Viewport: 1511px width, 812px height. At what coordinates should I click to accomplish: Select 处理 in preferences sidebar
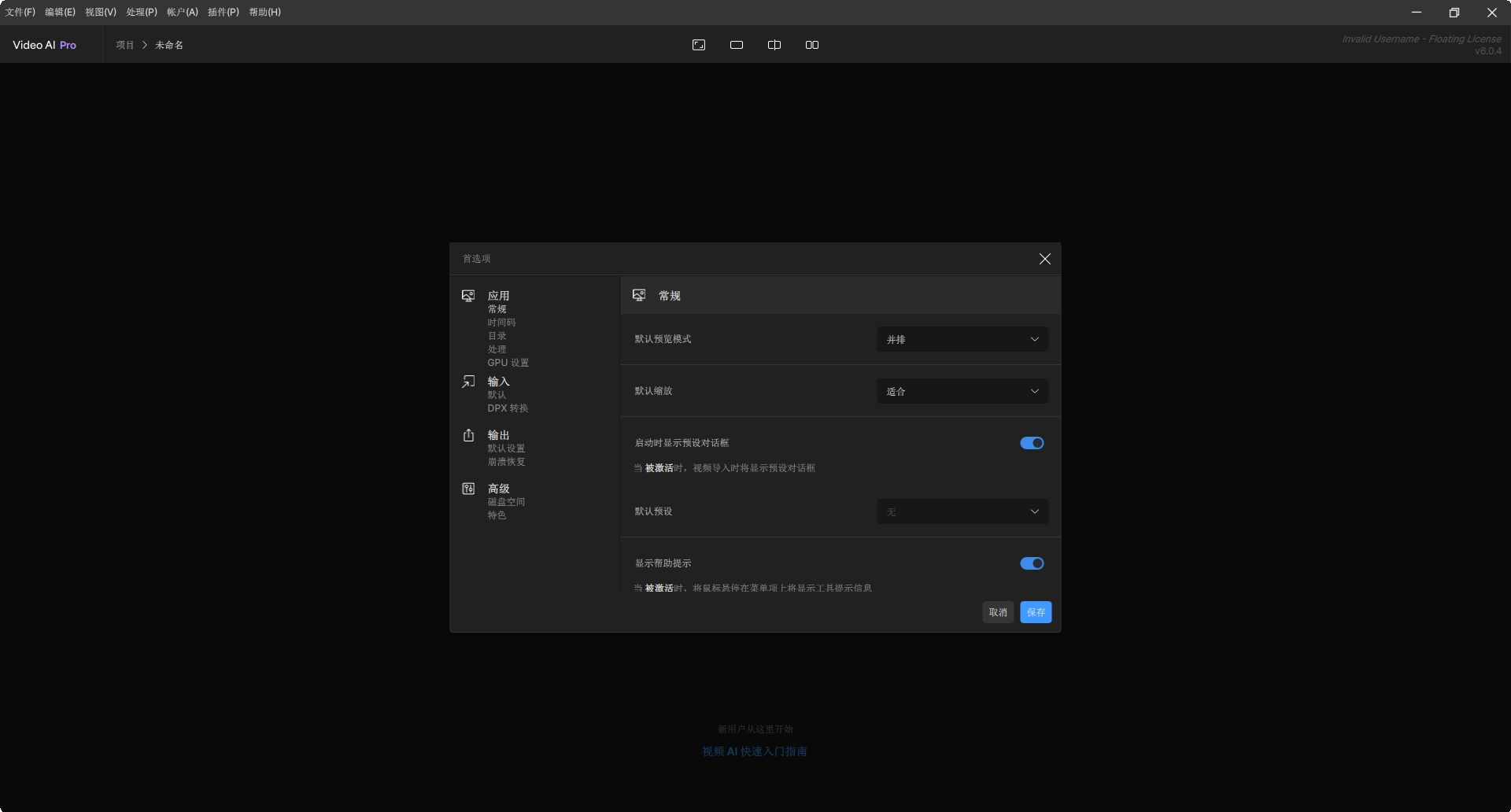point(497,349)
